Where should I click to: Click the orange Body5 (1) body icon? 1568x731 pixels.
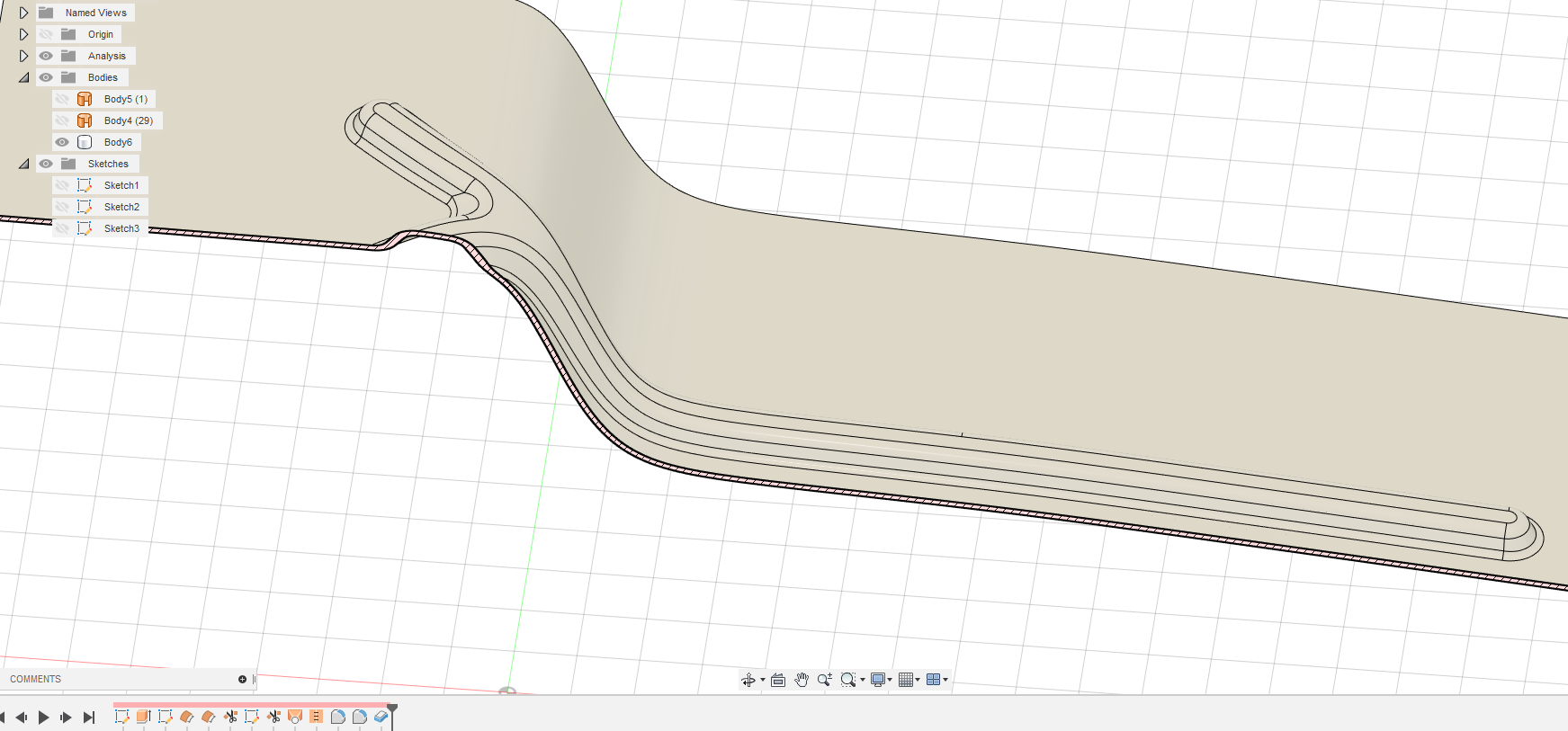pyautogui.click(x=85, y=99)
